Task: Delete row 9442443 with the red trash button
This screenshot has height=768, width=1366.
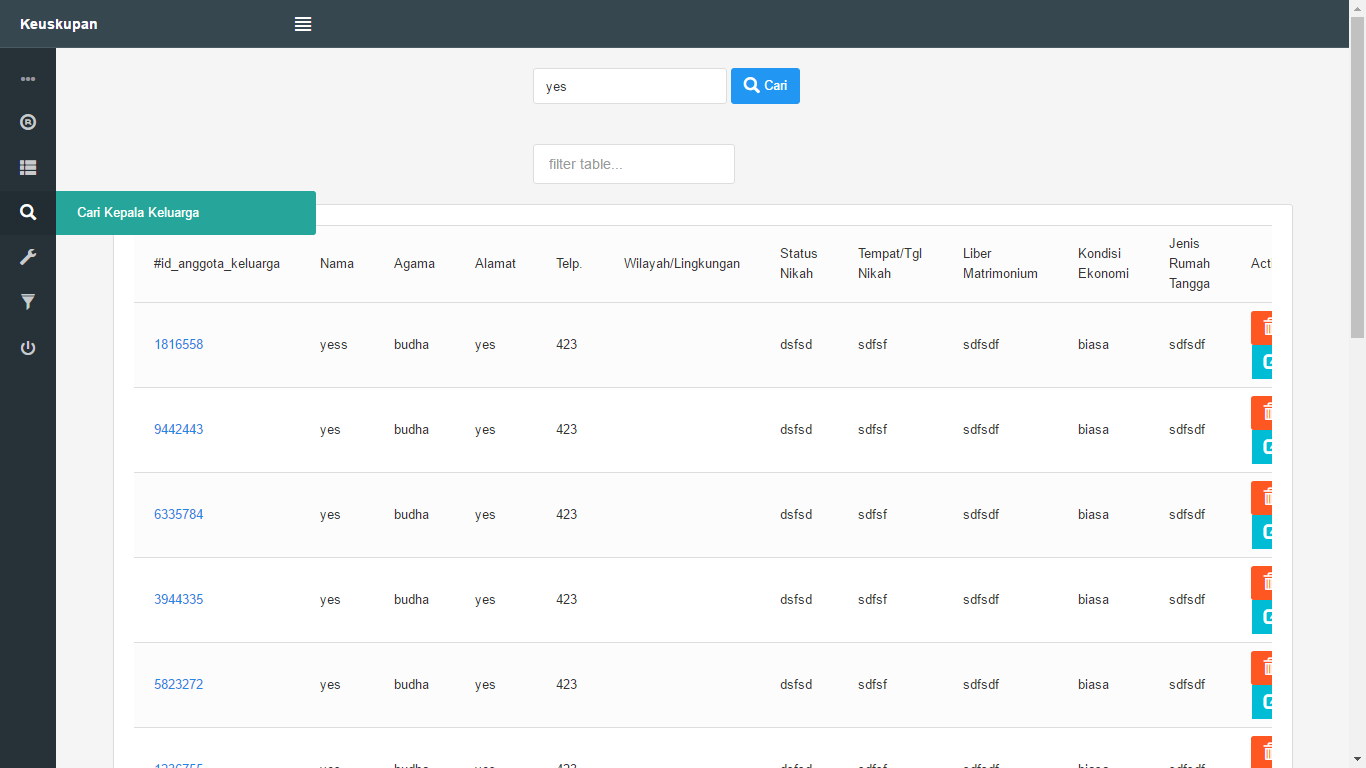Action: click(1262, 412)
